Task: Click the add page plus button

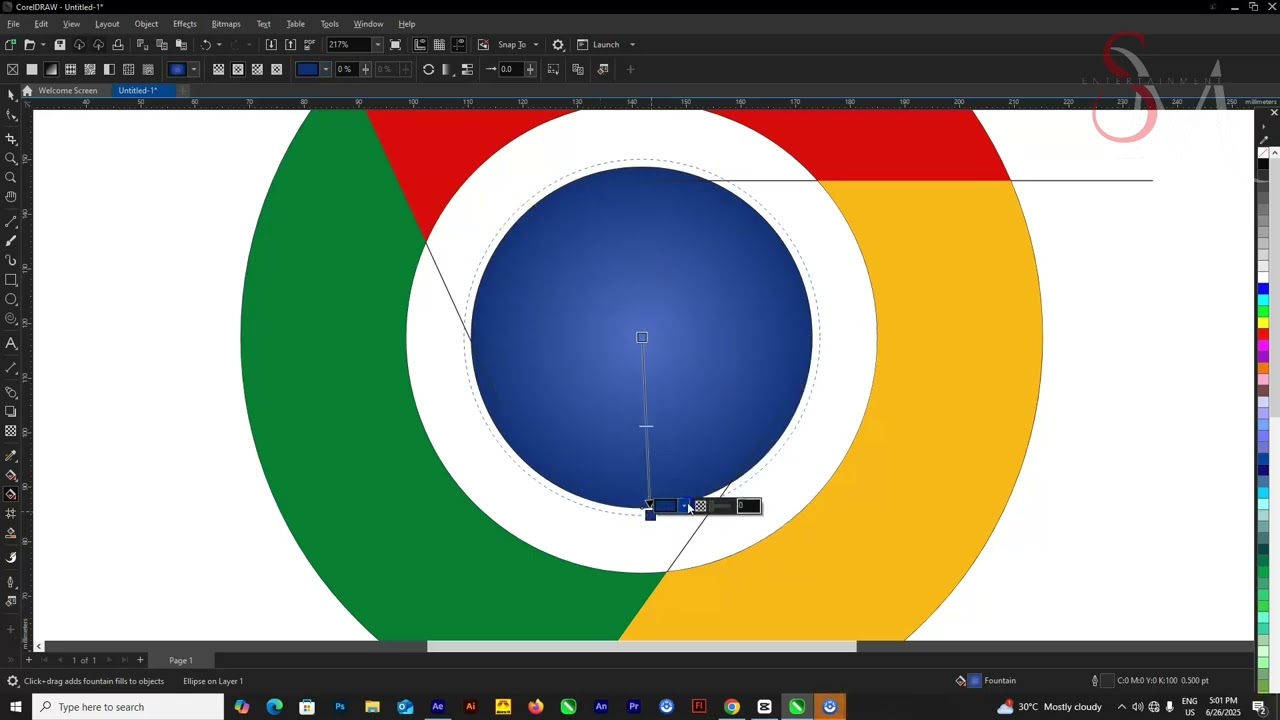Action: click(x=140, y=660)
